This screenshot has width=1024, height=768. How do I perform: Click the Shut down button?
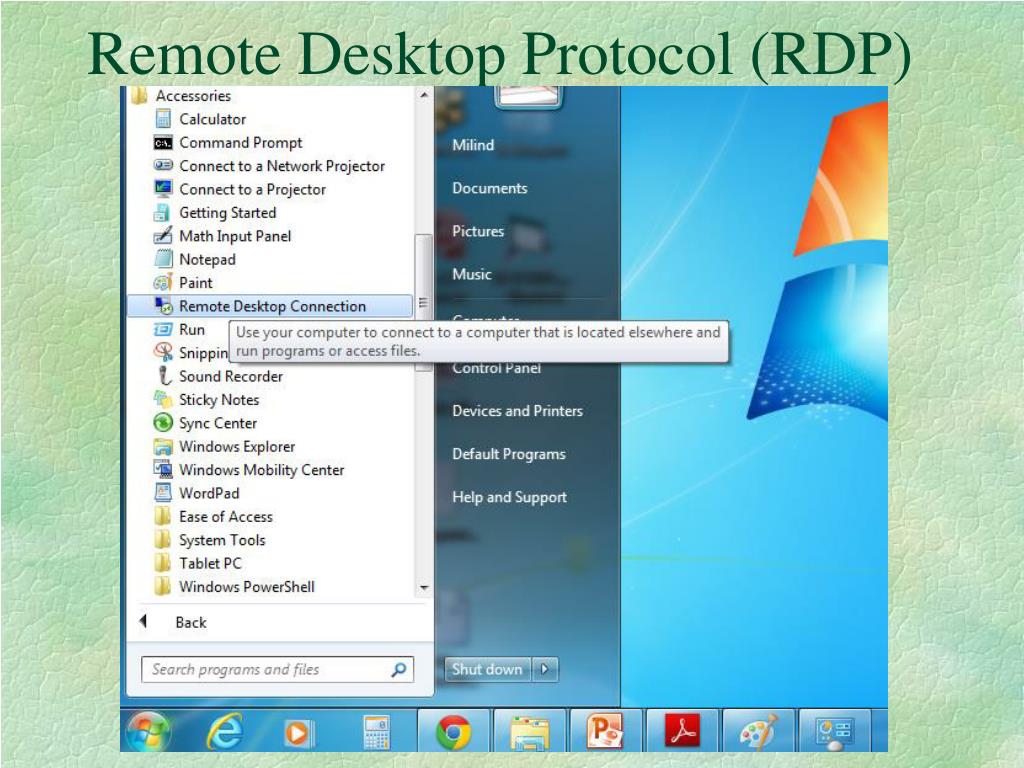(x=488, y=669)
